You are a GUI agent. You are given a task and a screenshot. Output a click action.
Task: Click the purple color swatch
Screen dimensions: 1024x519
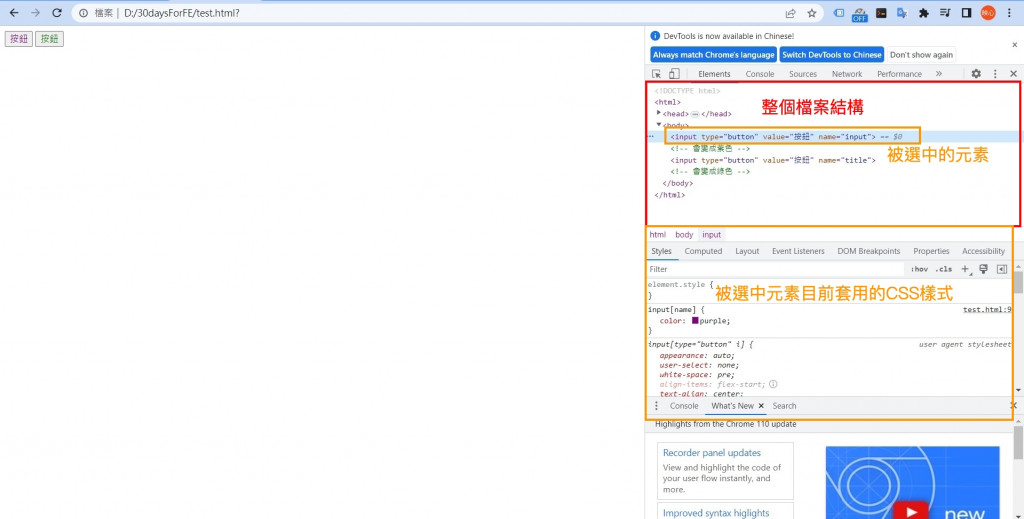(x=696, y=321)
